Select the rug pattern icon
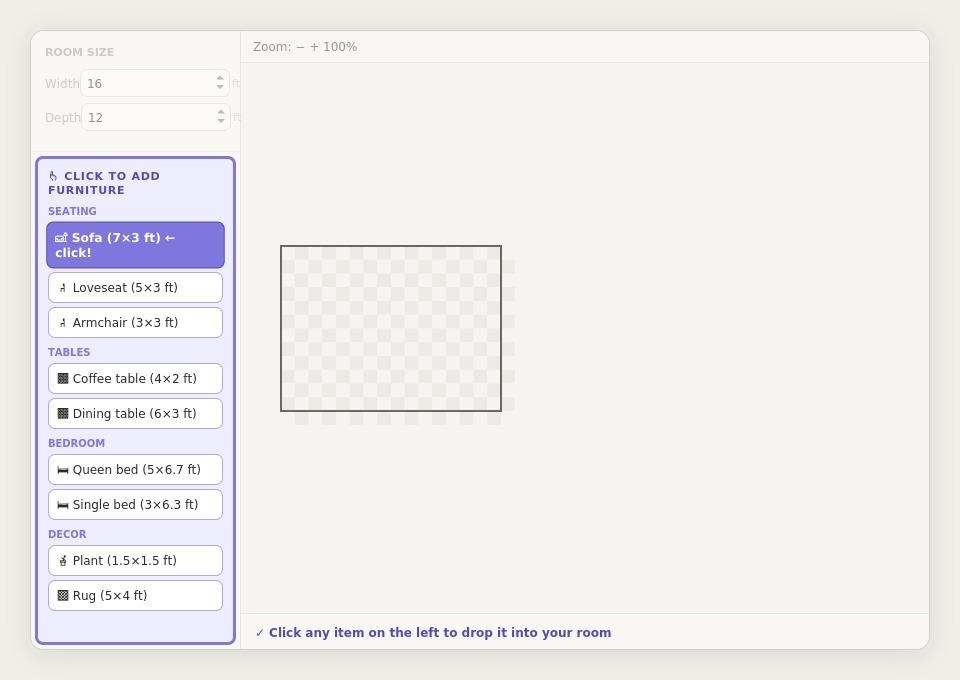 [x=63, y=595]
